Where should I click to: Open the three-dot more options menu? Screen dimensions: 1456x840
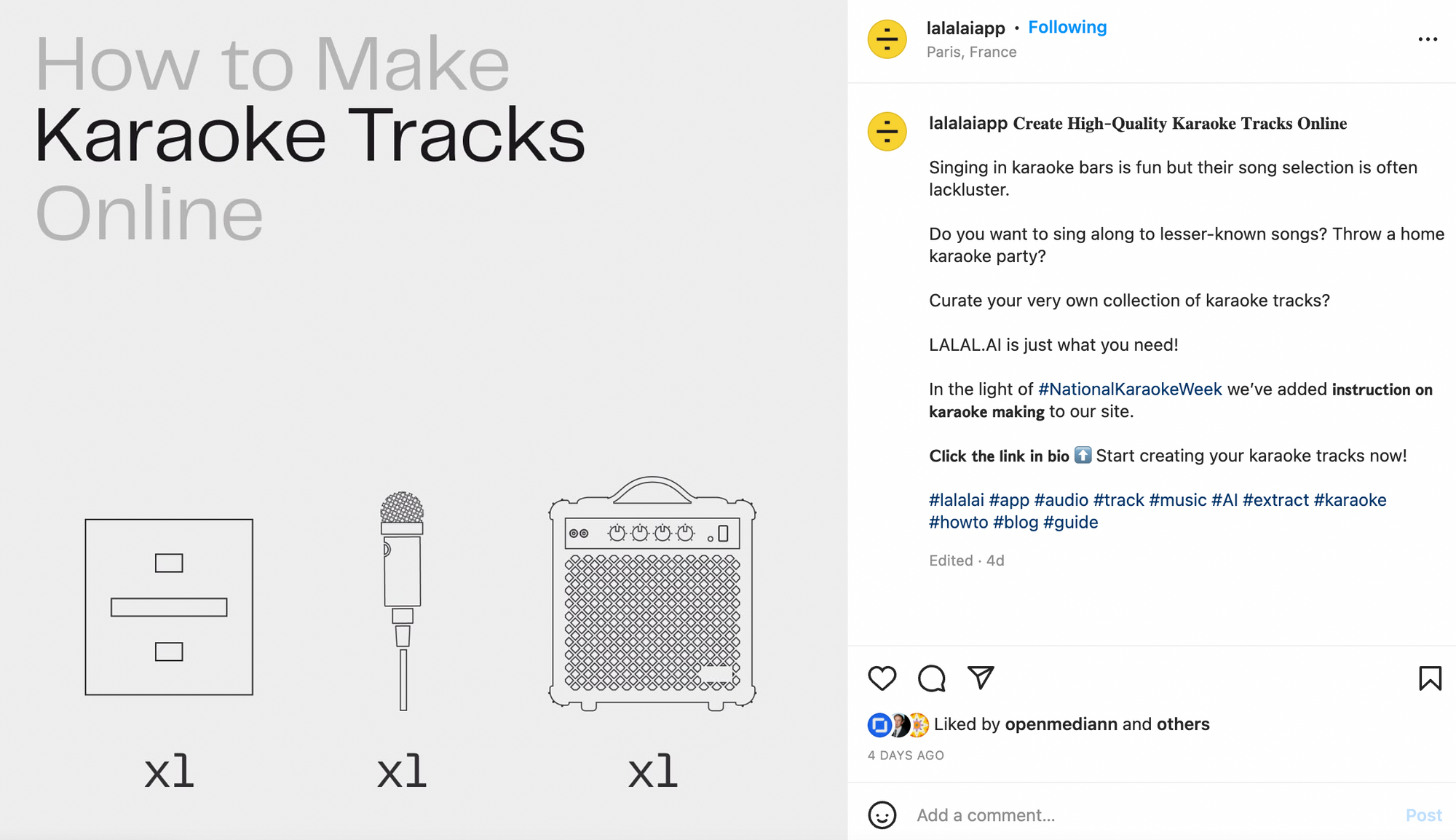(x=1428, y=39)
